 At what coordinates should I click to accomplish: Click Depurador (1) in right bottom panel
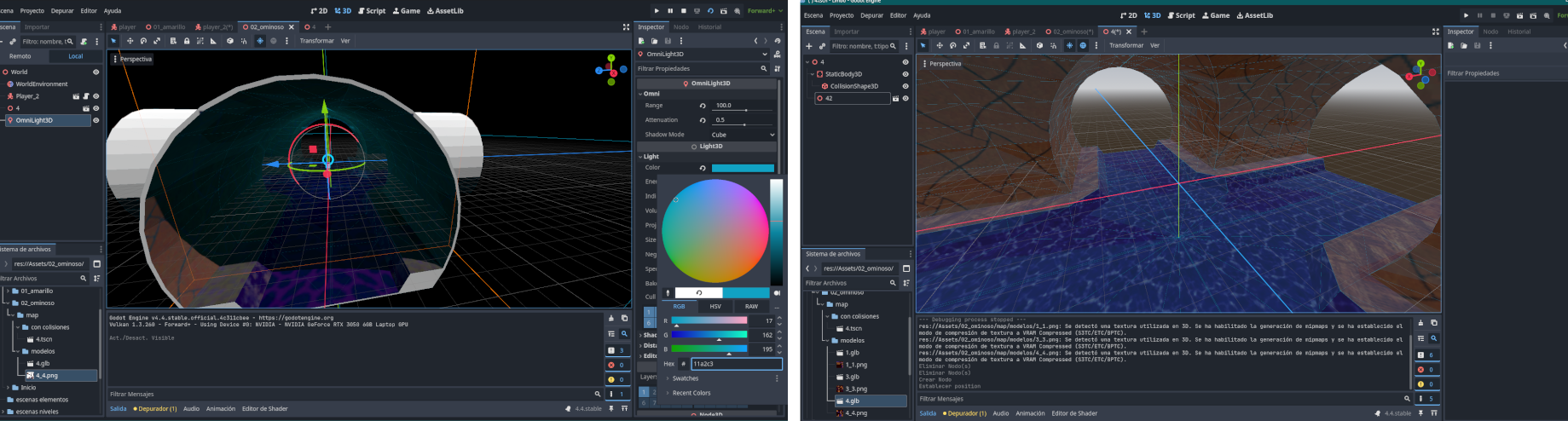click(964, 413)
